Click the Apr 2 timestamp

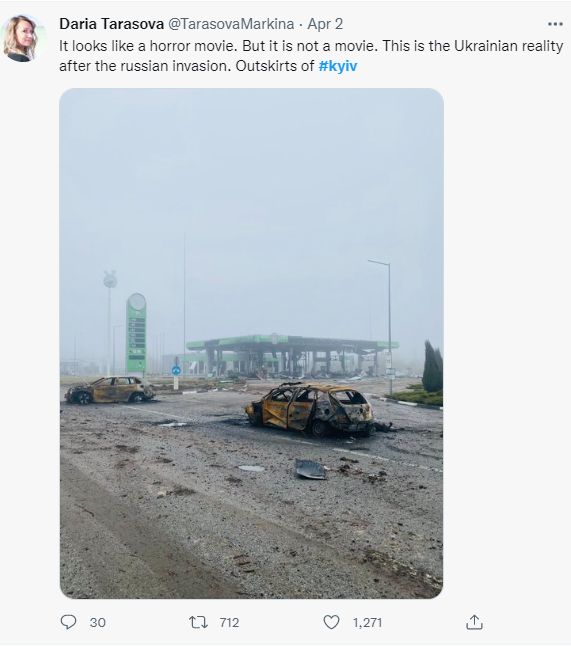click(x=325, y=24)
